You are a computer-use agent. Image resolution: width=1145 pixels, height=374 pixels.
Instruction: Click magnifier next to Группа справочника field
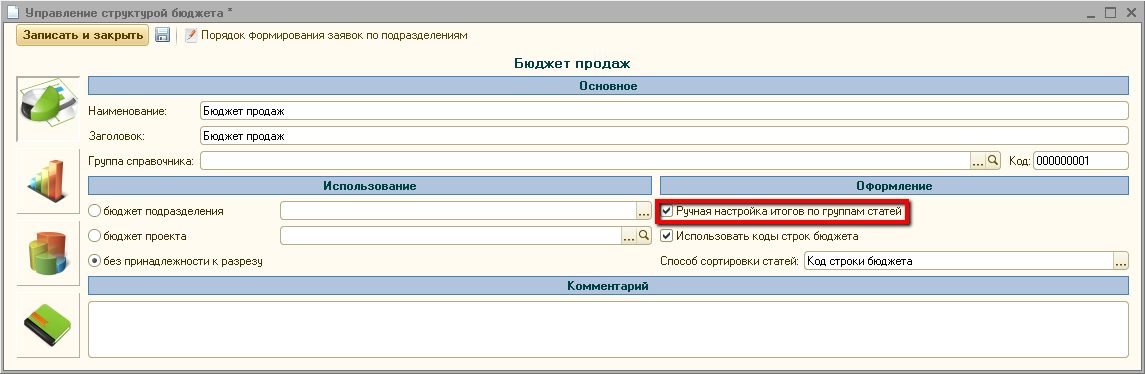pyautogui.click(x=992, y=161)
